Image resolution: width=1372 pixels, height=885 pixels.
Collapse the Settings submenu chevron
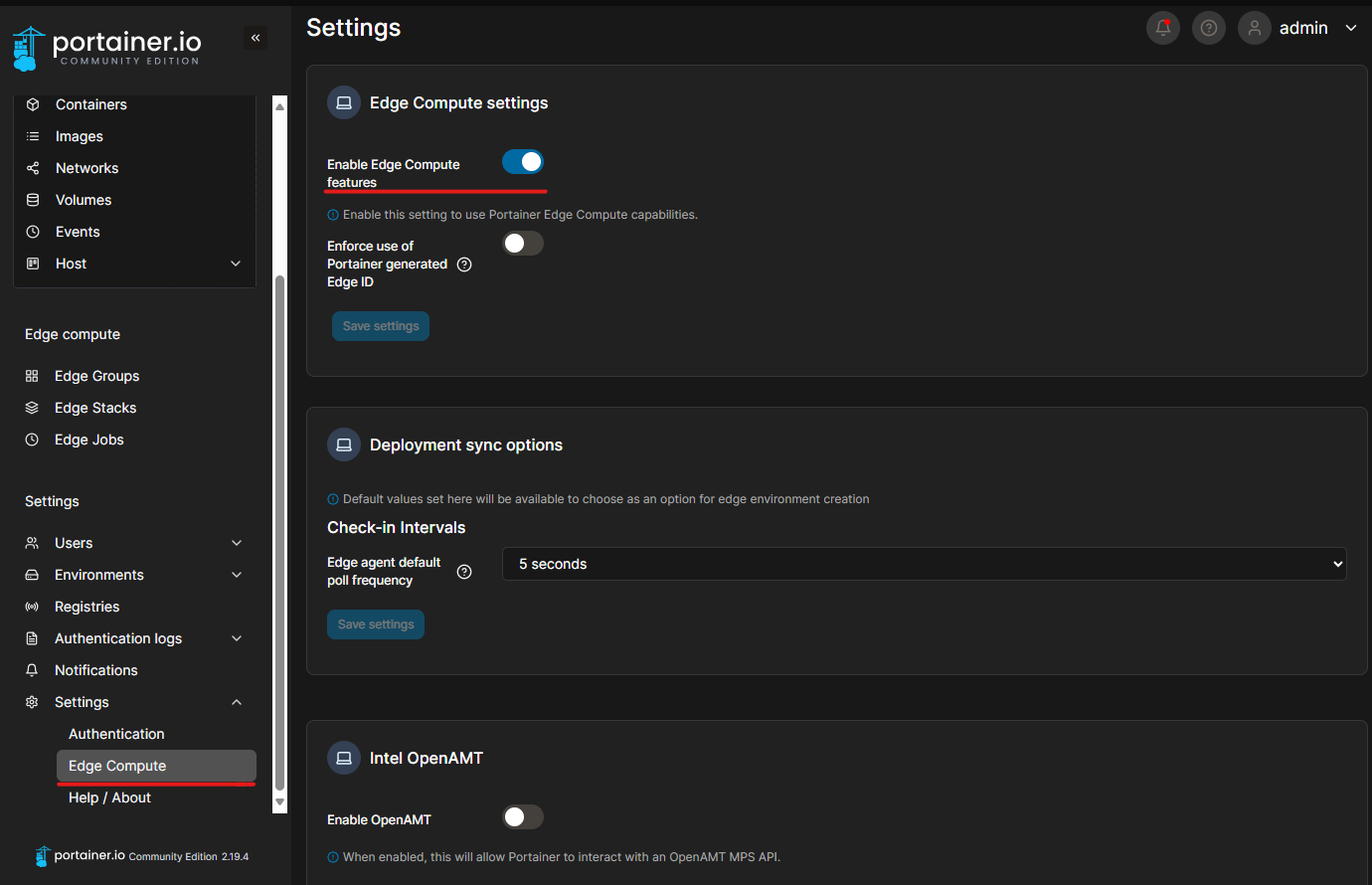point(237,702)
